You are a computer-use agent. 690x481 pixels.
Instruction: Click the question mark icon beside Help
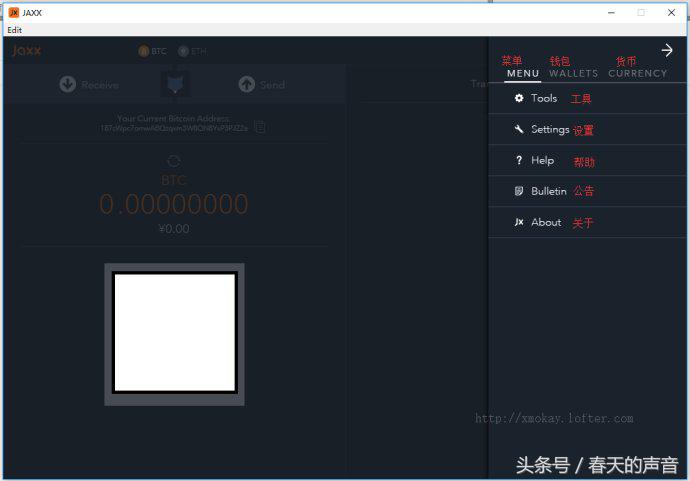pos(519,160)
